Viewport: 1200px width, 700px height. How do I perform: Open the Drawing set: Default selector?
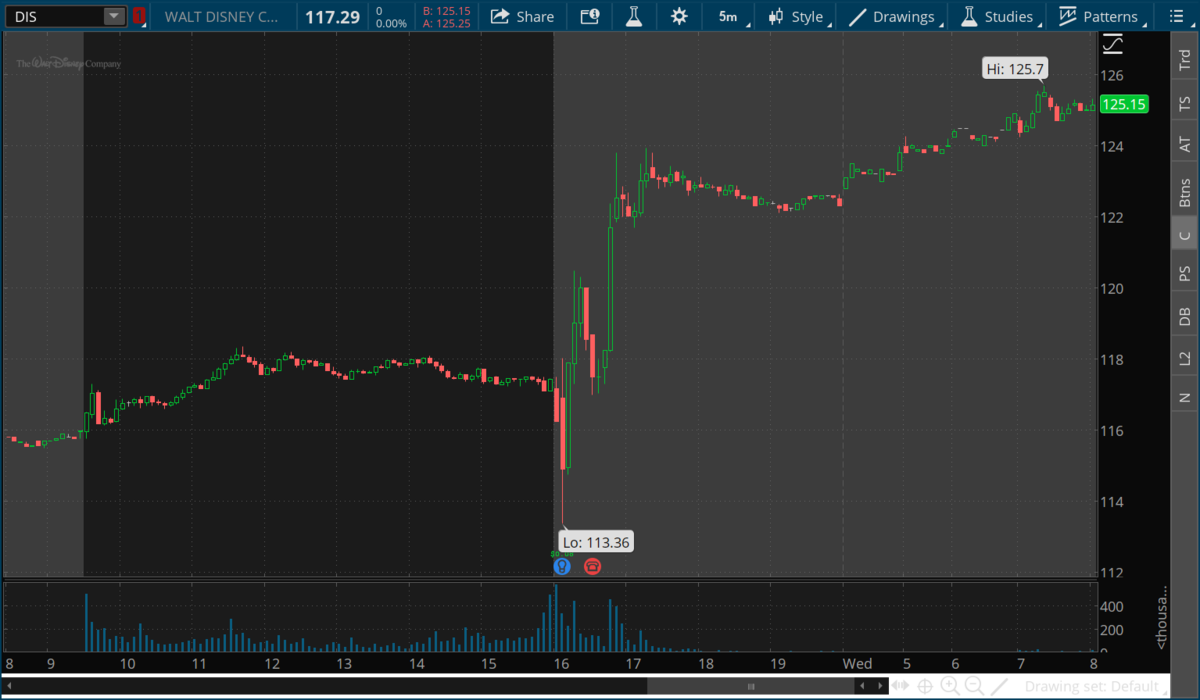click(x=1095, y=686)
